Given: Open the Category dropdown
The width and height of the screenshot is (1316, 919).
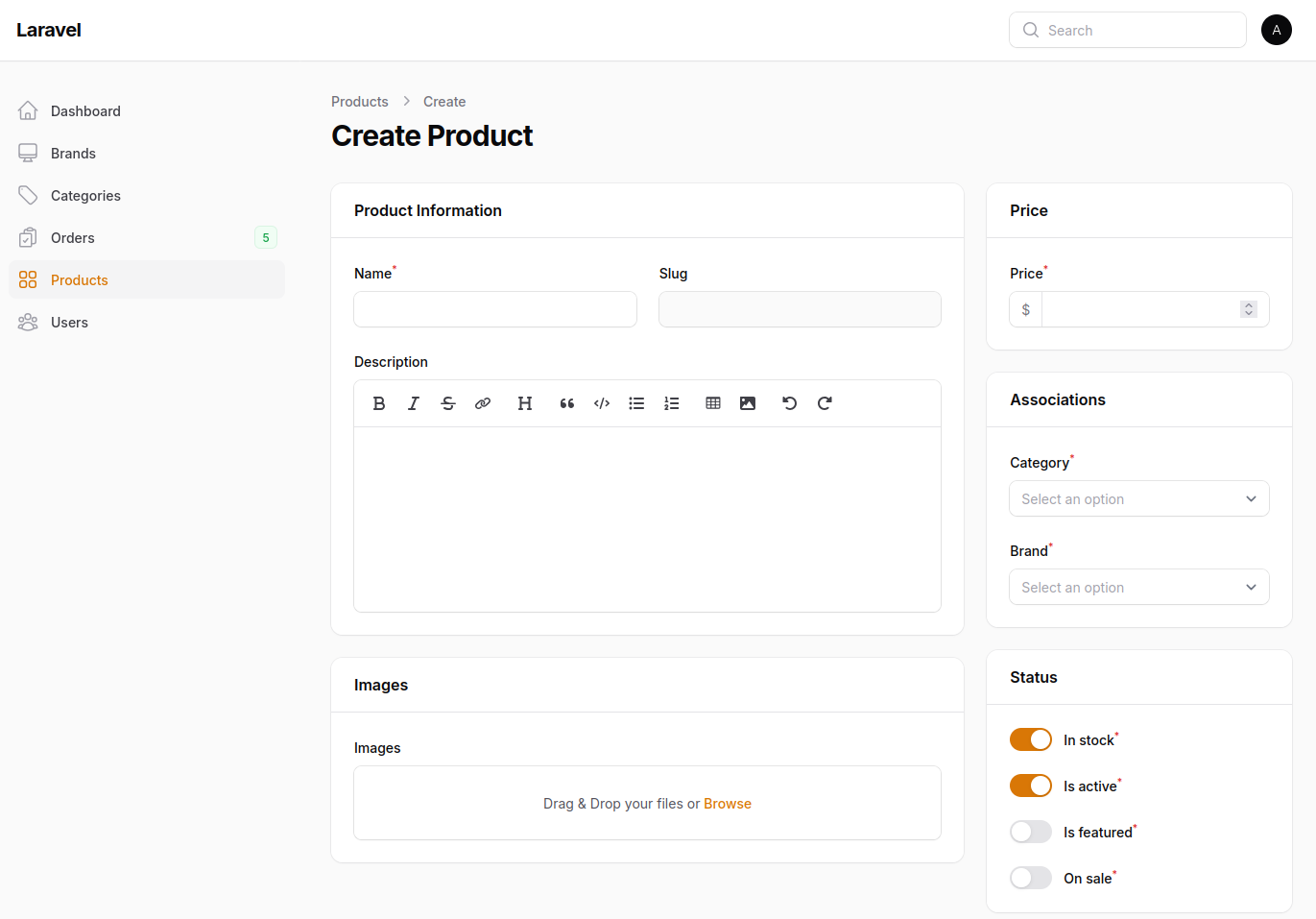Looking at the screenshot, I should point(1138,499).
